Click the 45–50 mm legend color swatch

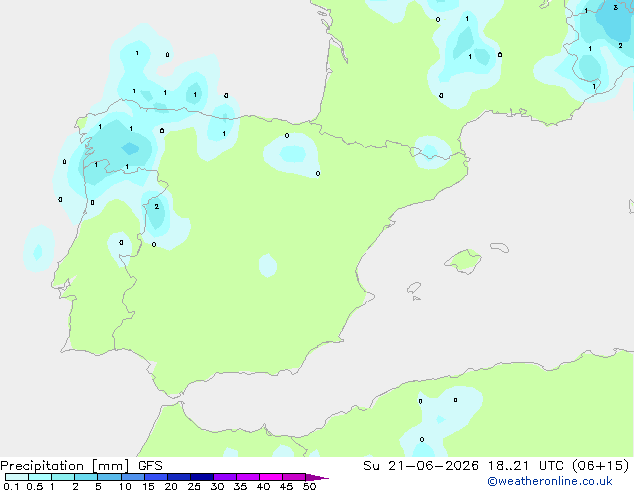click(294, 477)
